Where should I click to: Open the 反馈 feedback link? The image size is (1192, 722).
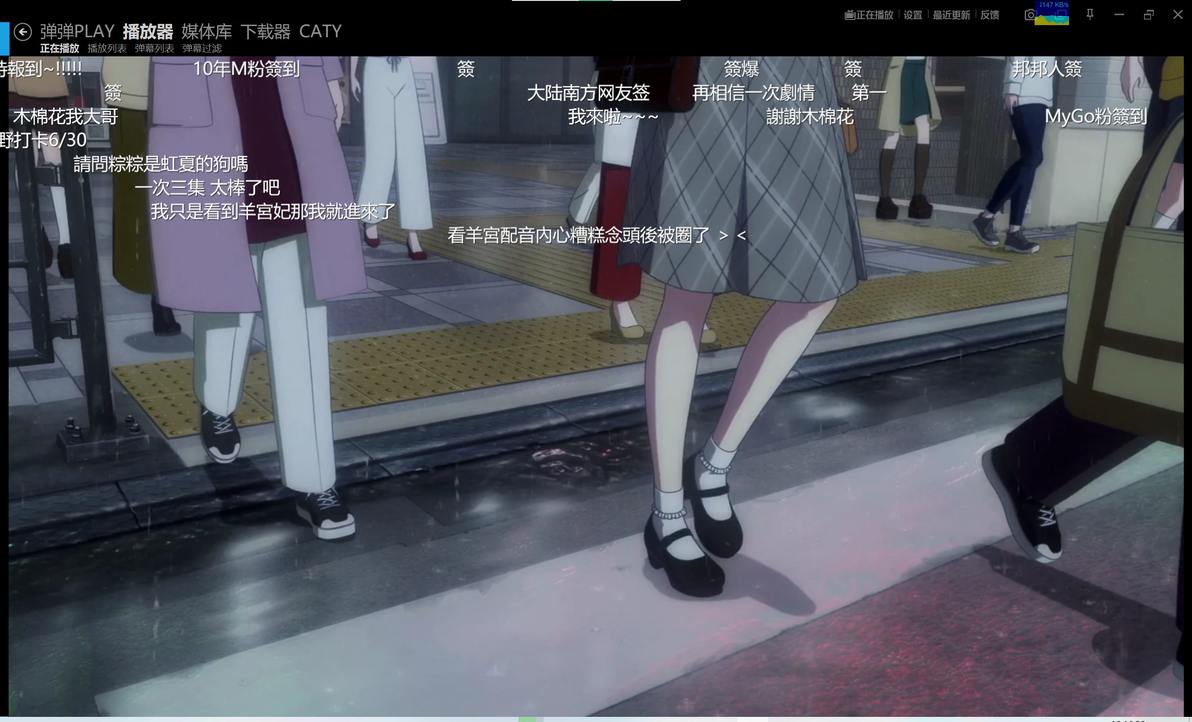tap(989, 14)
